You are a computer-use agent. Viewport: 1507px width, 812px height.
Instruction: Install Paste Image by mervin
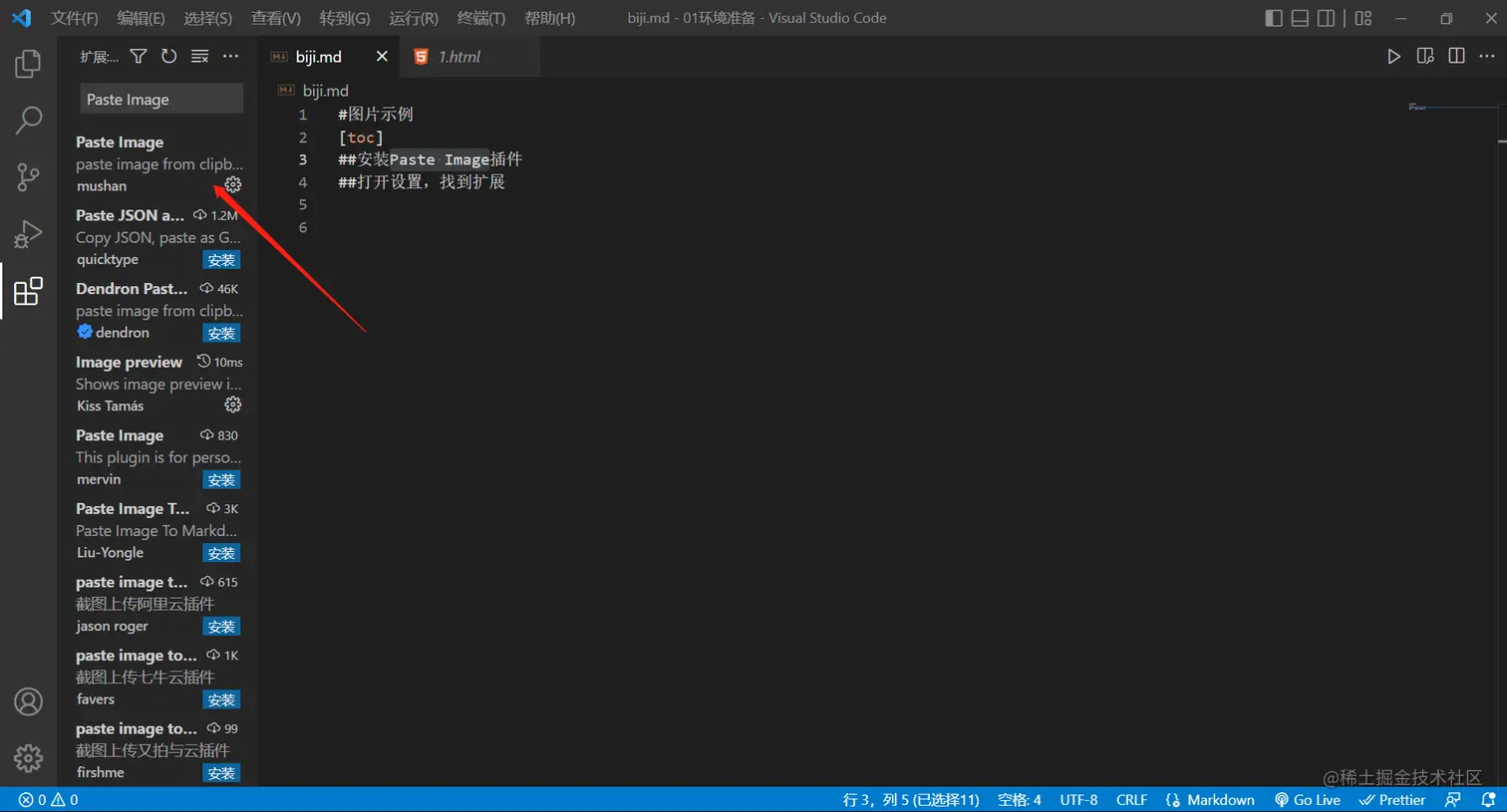(x=221, y=479)
